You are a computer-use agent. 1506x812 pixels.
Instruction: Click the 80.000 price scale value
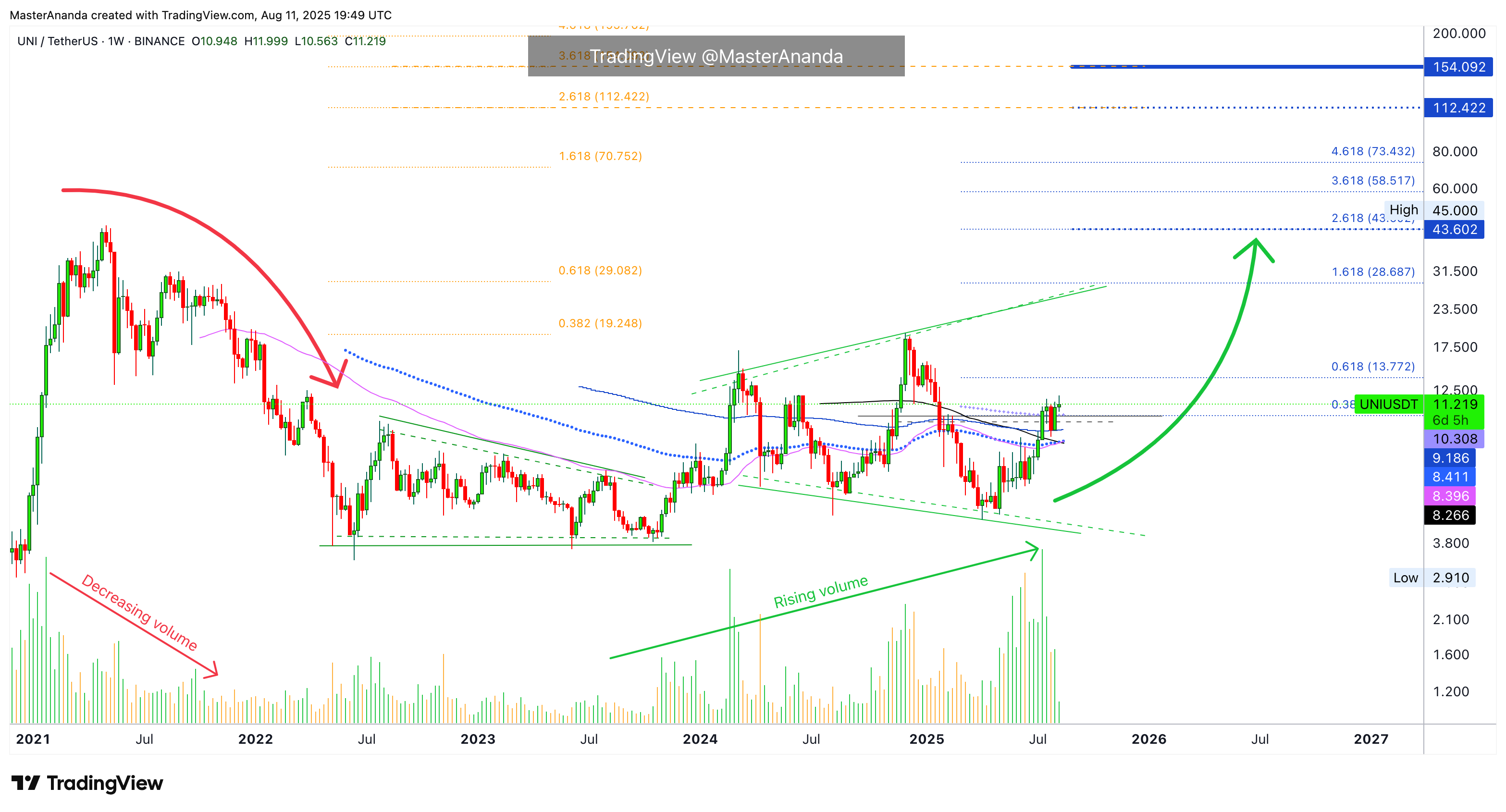[1455, 152]
